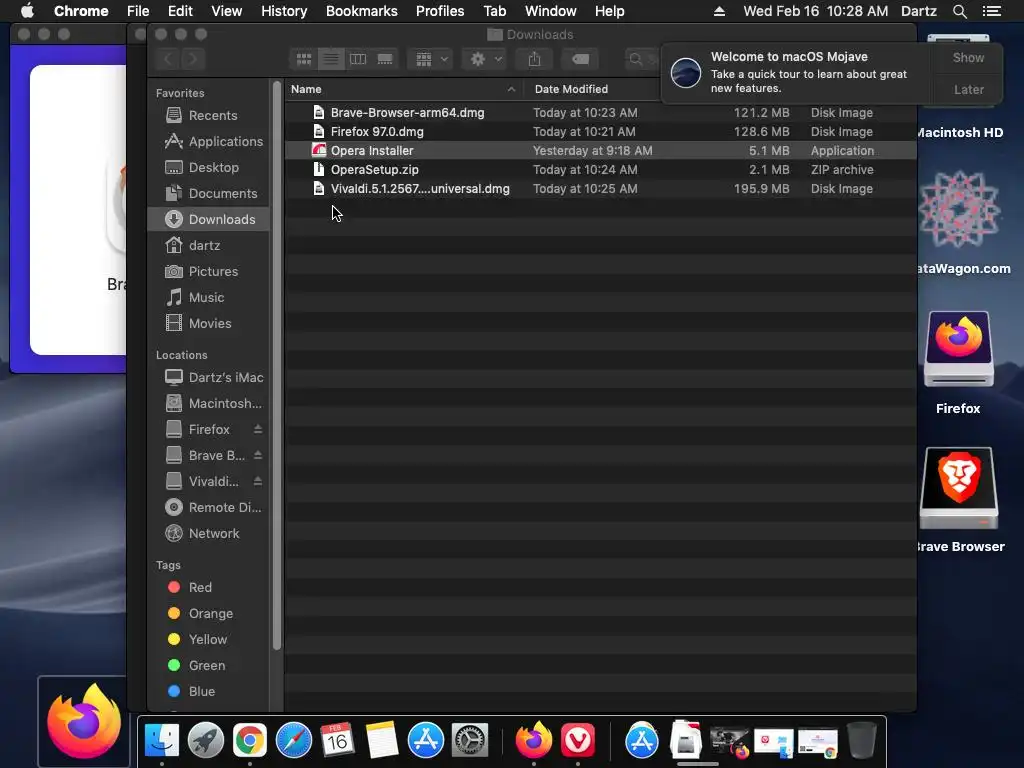
Task: Sort by Date Modified column
Action: [591, 89]
